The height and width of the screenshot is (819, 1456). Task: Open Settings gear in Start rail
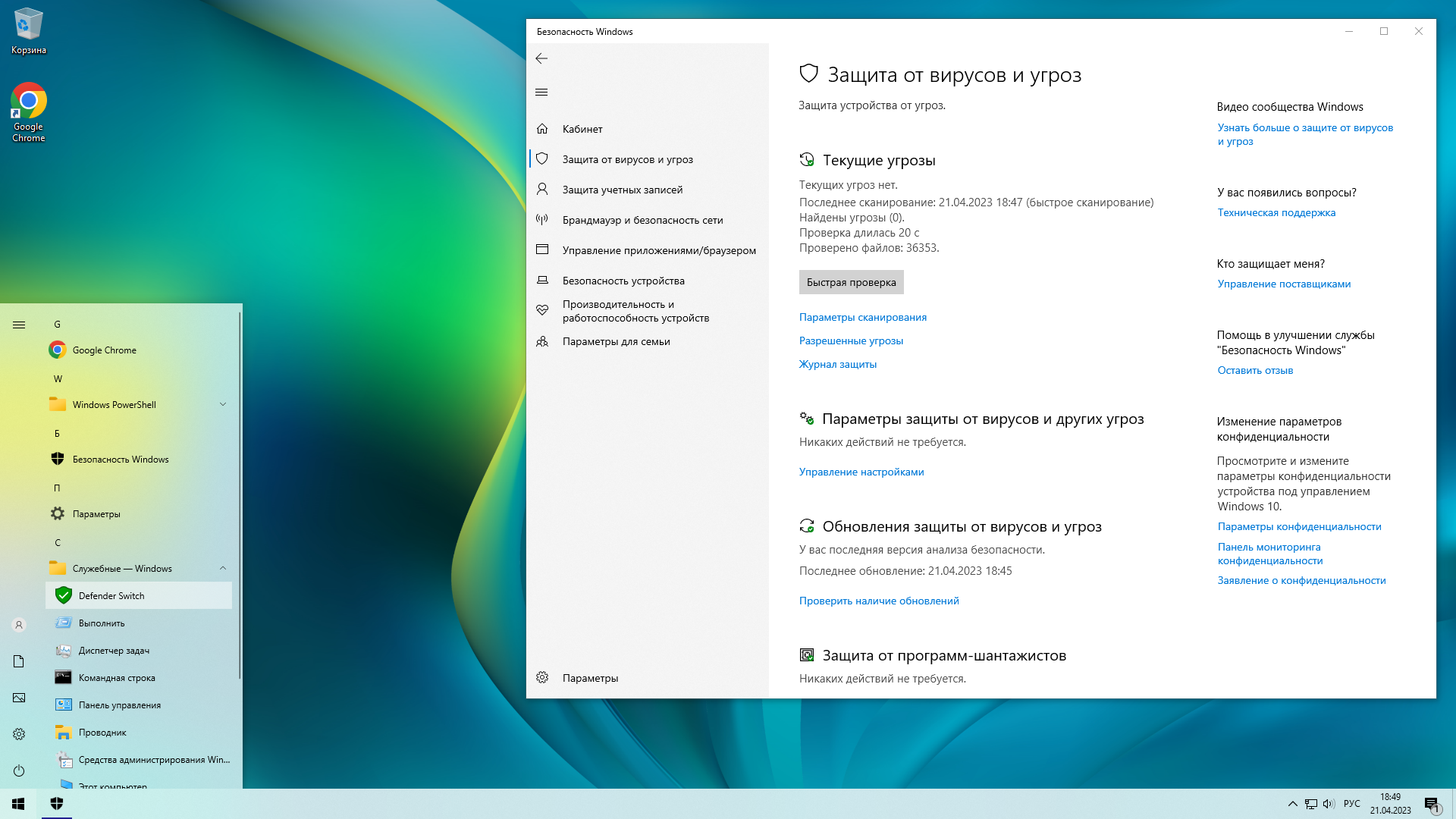19,734
